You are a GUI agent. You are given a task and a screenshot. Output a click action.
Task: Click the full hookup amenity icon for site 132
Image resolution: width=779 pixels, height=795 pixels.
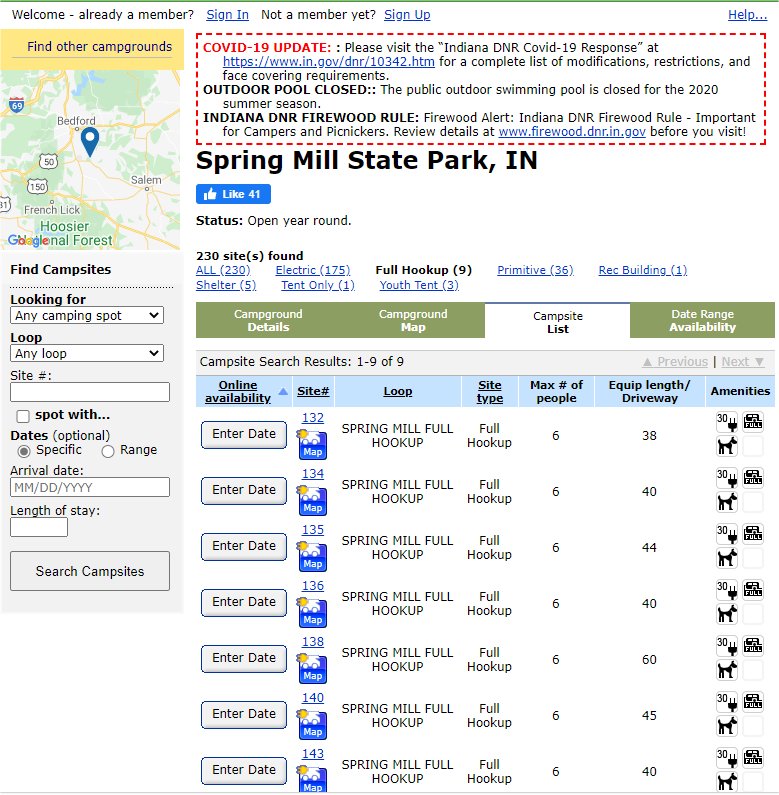[753, 422]
